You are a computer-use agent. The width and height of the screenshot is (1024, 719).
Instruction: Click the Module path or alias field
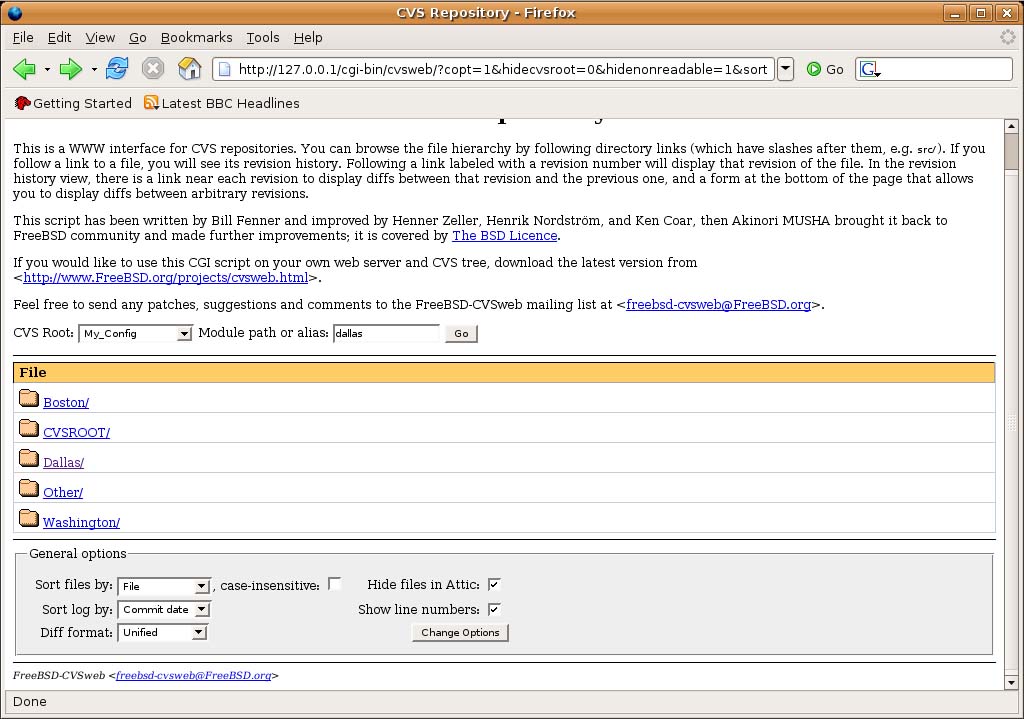(x=387, y=333)
